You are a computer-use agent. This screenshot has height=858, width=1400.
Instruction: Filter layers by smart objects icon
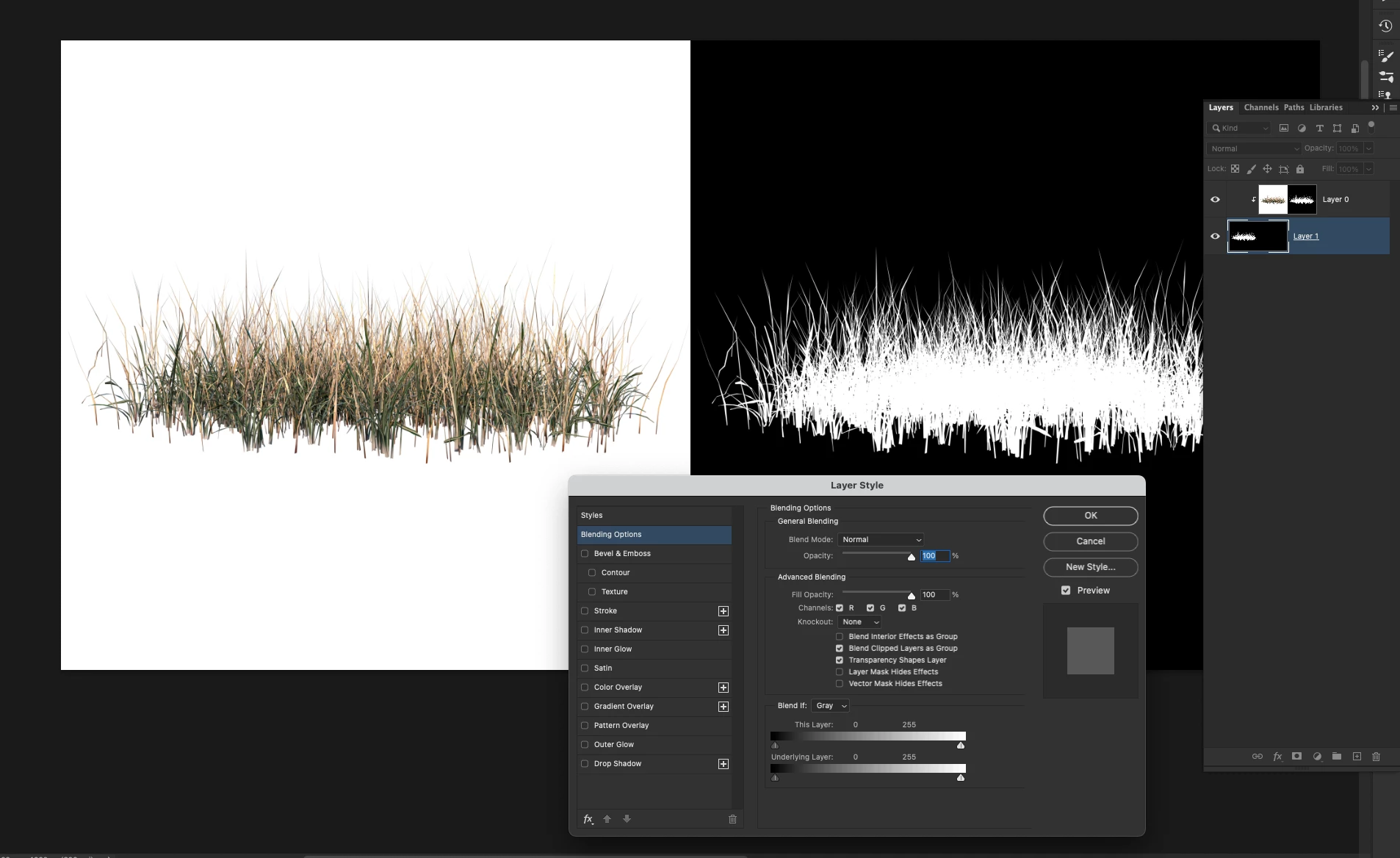click(1355, 128)
